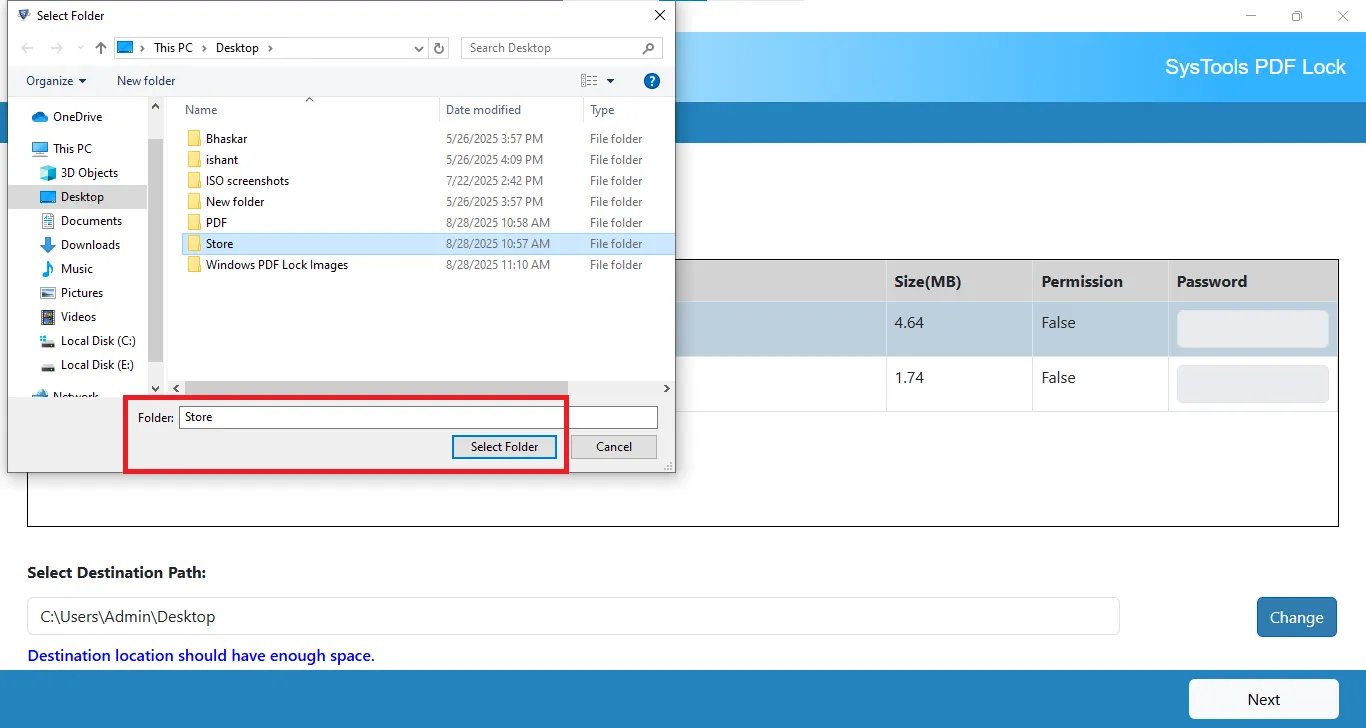Click Next in SysTools PDF Lock
Screen dimensions: 1366x728
tap(1263, 699)
